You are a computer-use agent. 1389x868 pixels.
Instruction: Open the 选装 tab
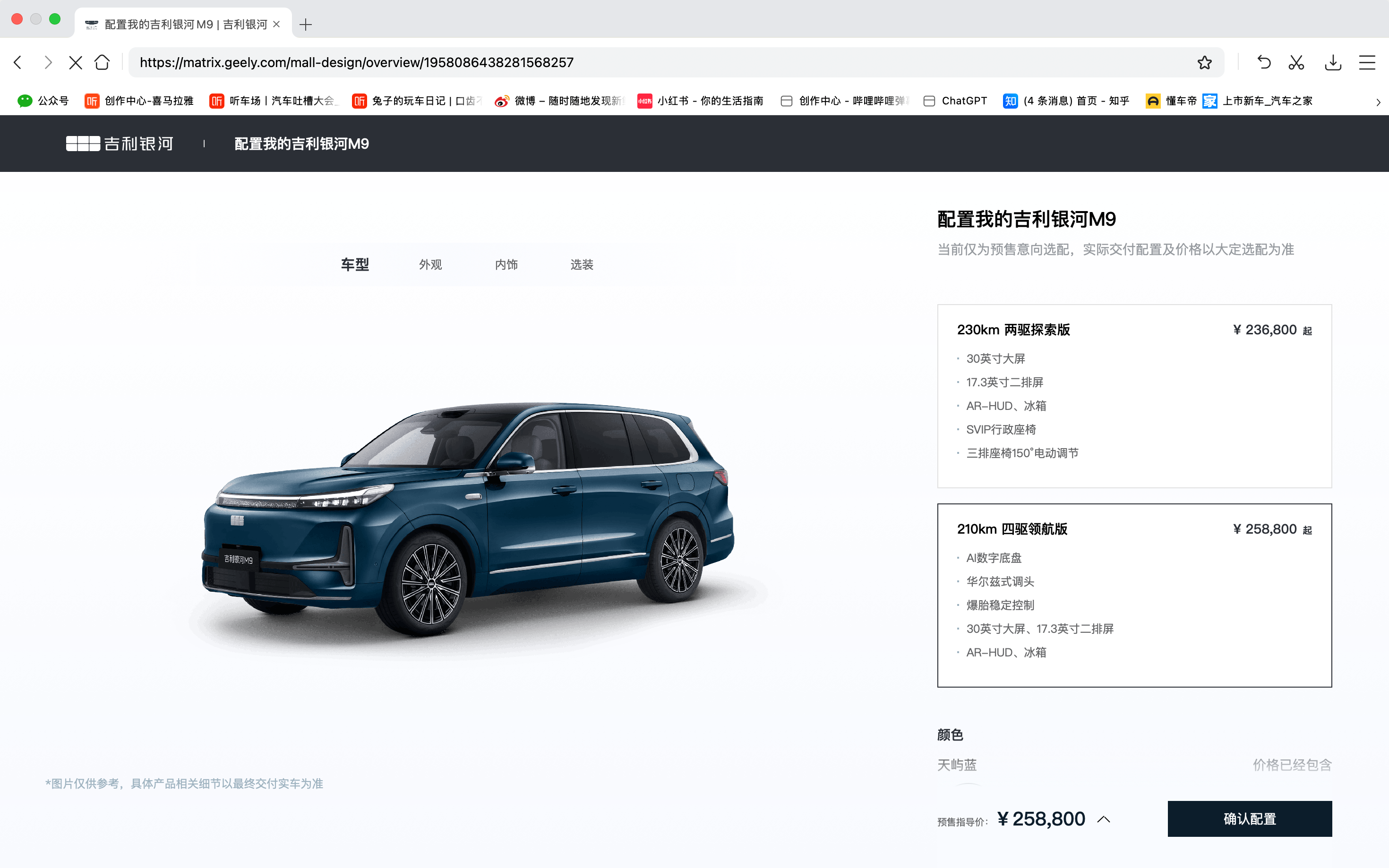pyautogui.click(x=582, y=264)
